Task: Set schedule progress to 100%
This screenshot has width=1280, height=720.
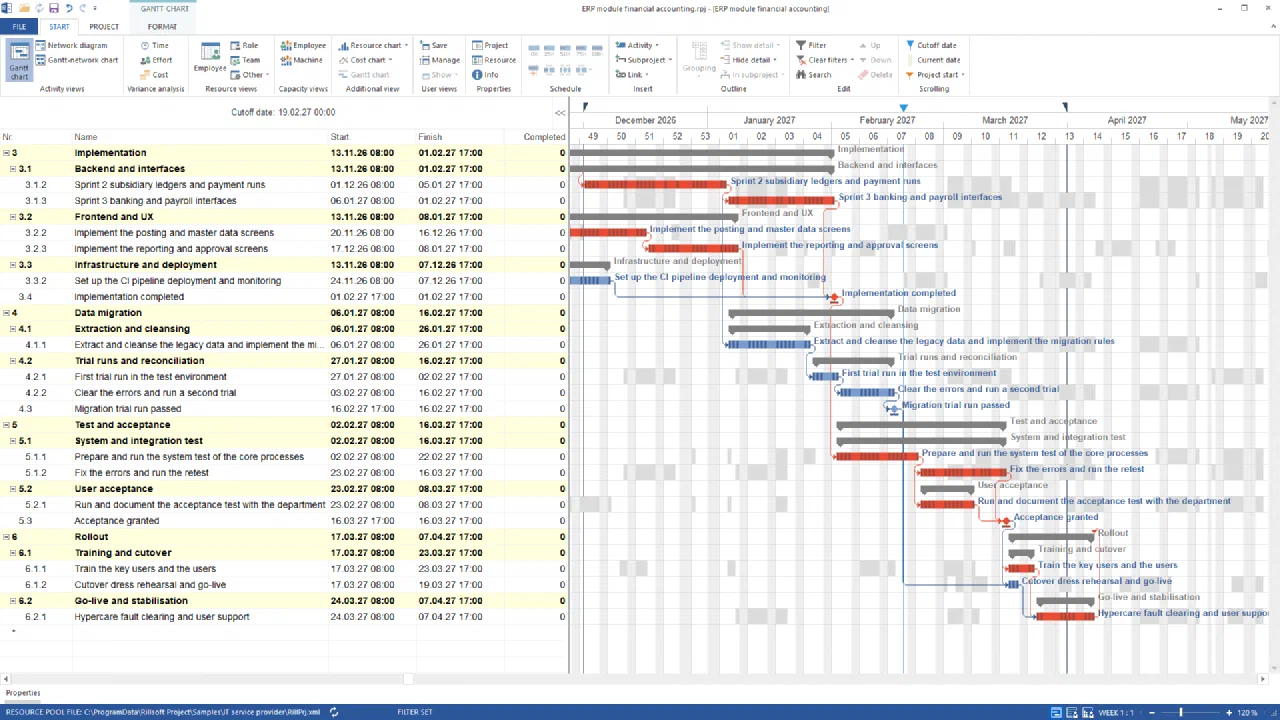Action: (x=599, y=50)
